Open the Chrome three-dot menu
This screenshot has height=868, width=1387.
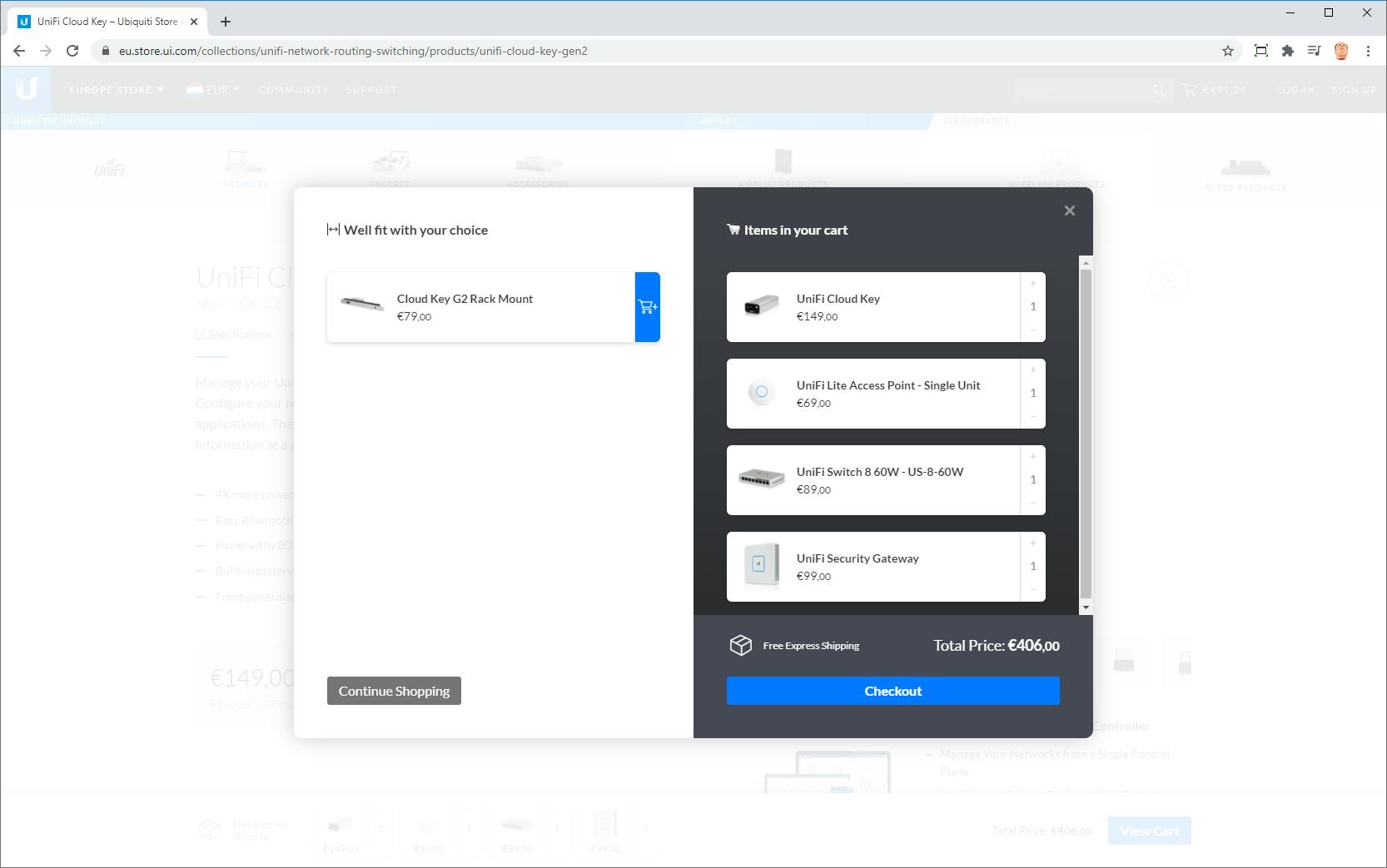1368,51
